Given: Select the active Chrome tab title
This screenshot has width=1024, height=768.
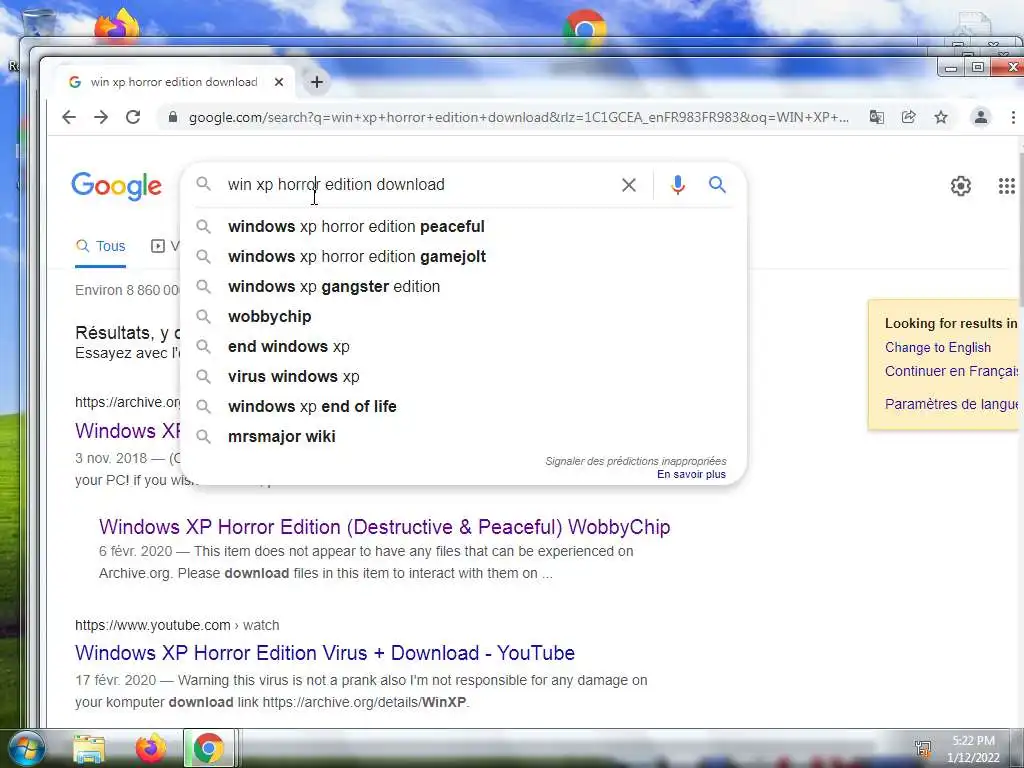Looking at the screenshot, I should coord(174,82).
